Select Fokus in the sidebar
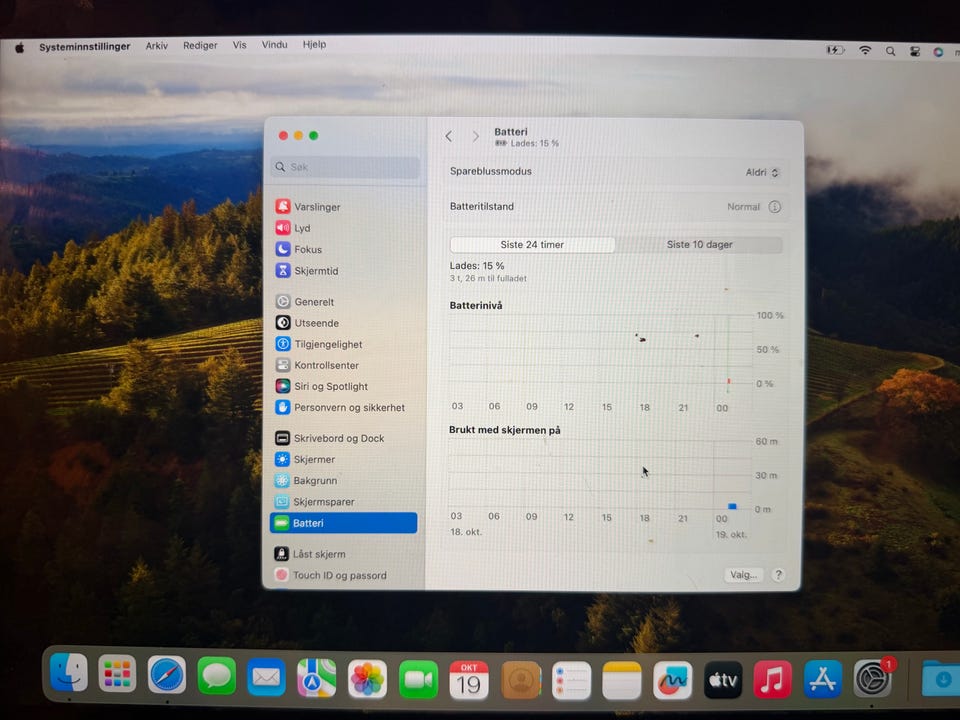 pos(299,249)
